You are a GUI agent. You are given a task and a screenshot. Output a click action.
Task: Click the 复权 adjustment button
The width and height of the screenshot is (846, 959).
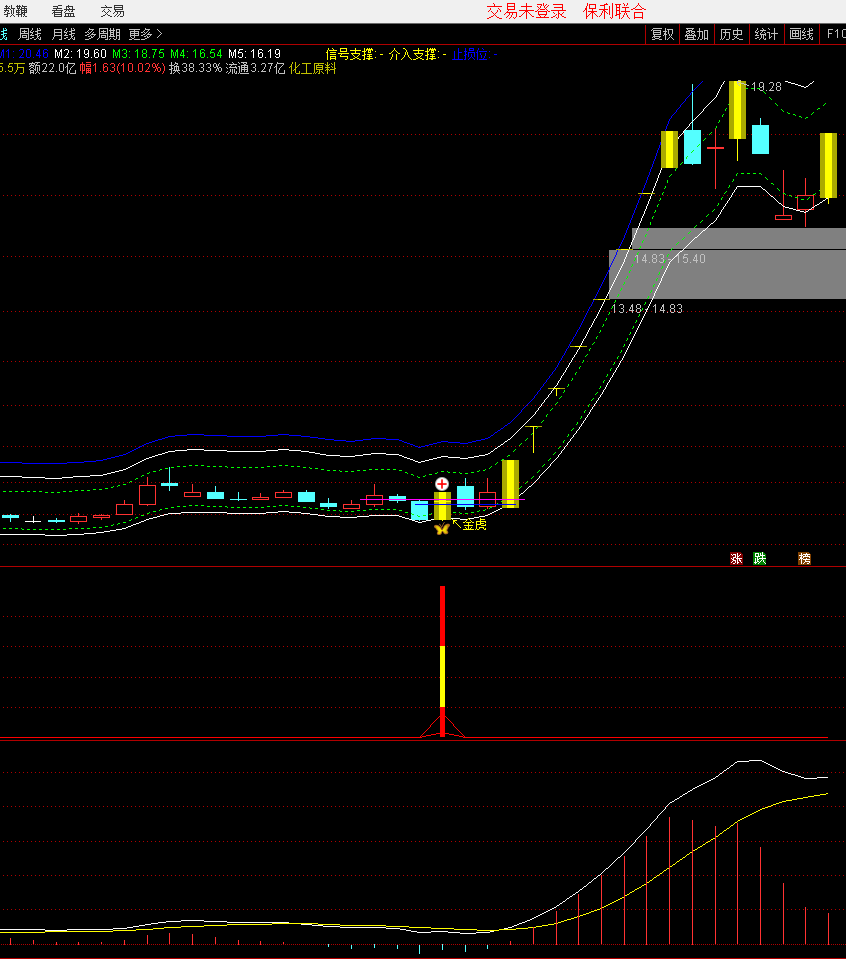point(662,34)
